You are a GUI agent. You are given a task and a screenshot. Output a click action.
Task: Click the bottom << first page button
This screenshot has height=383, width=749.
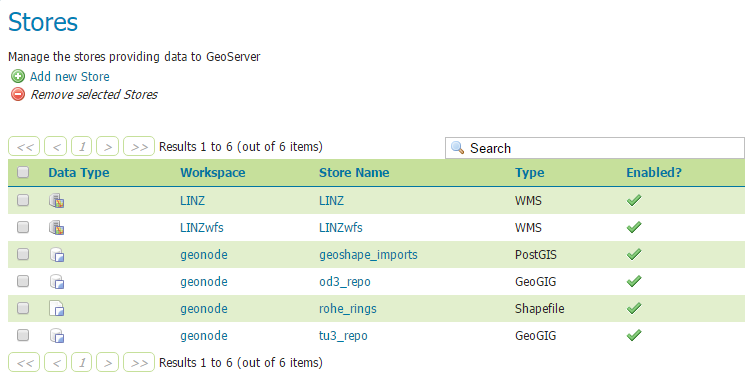pyautogui.click(x=24, y=362)
